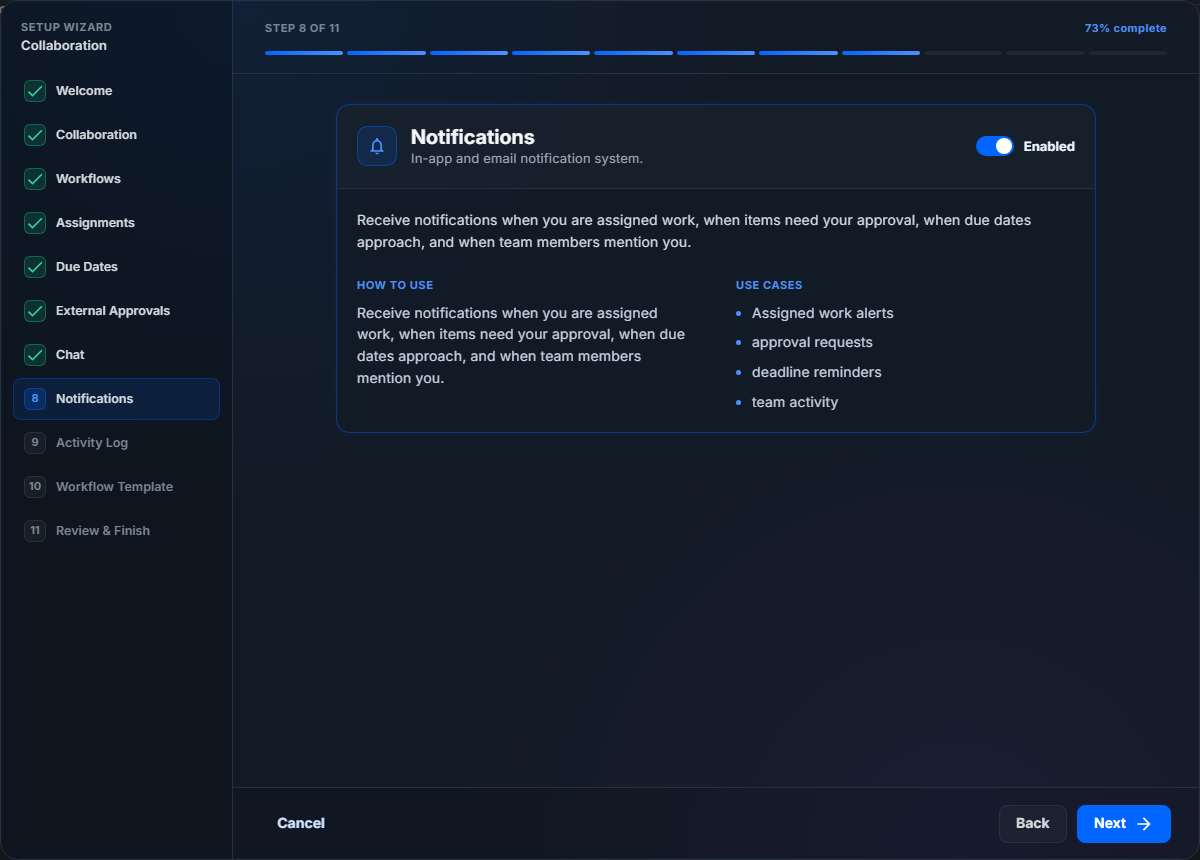Click the HOW TO USE heading

pos(395,285)
